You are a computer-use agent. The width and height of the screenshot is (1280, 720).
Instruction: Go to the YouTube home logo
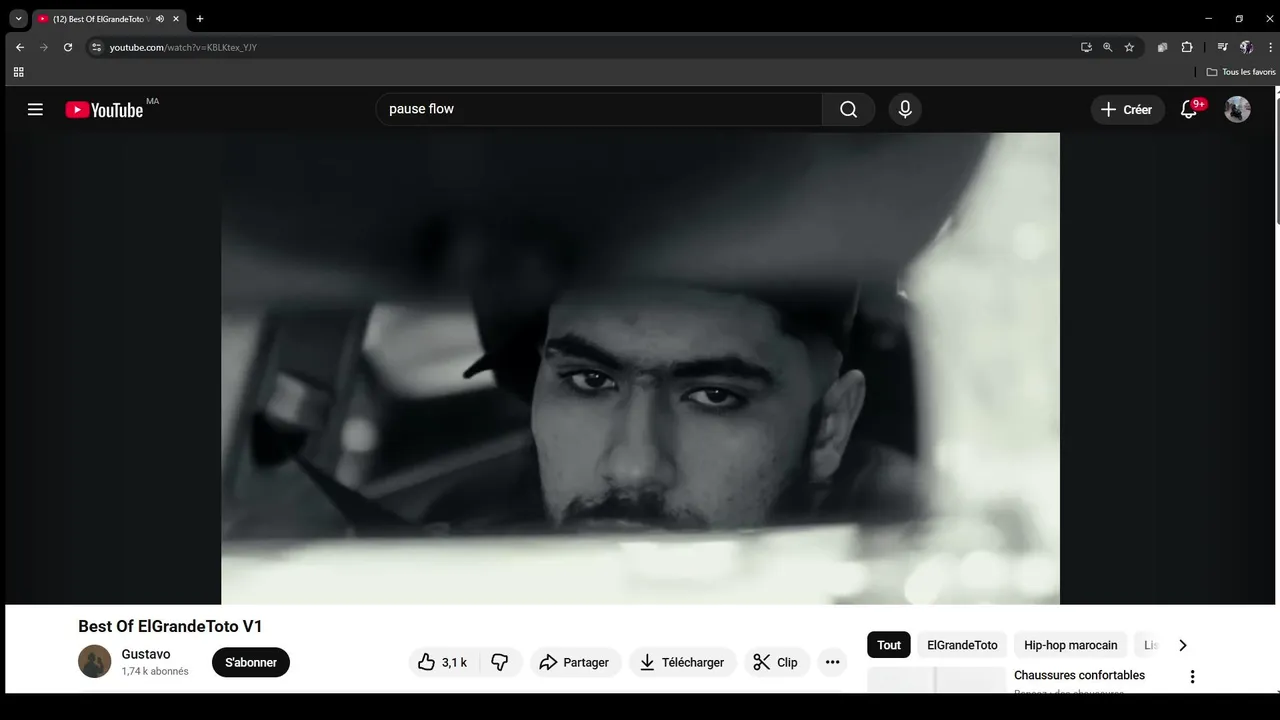(x=105, y=110)
